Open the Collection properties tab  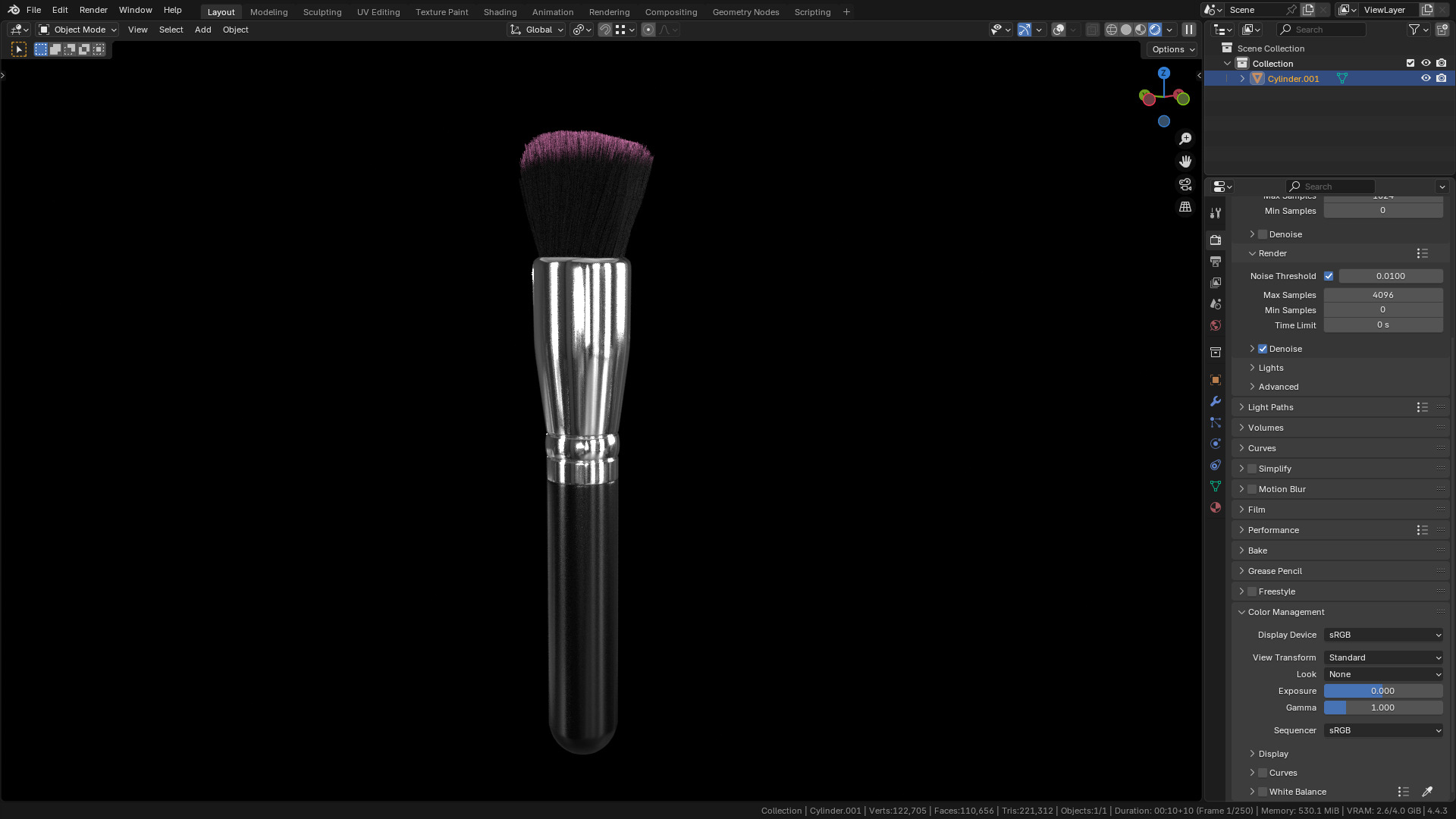point(1216,353)
